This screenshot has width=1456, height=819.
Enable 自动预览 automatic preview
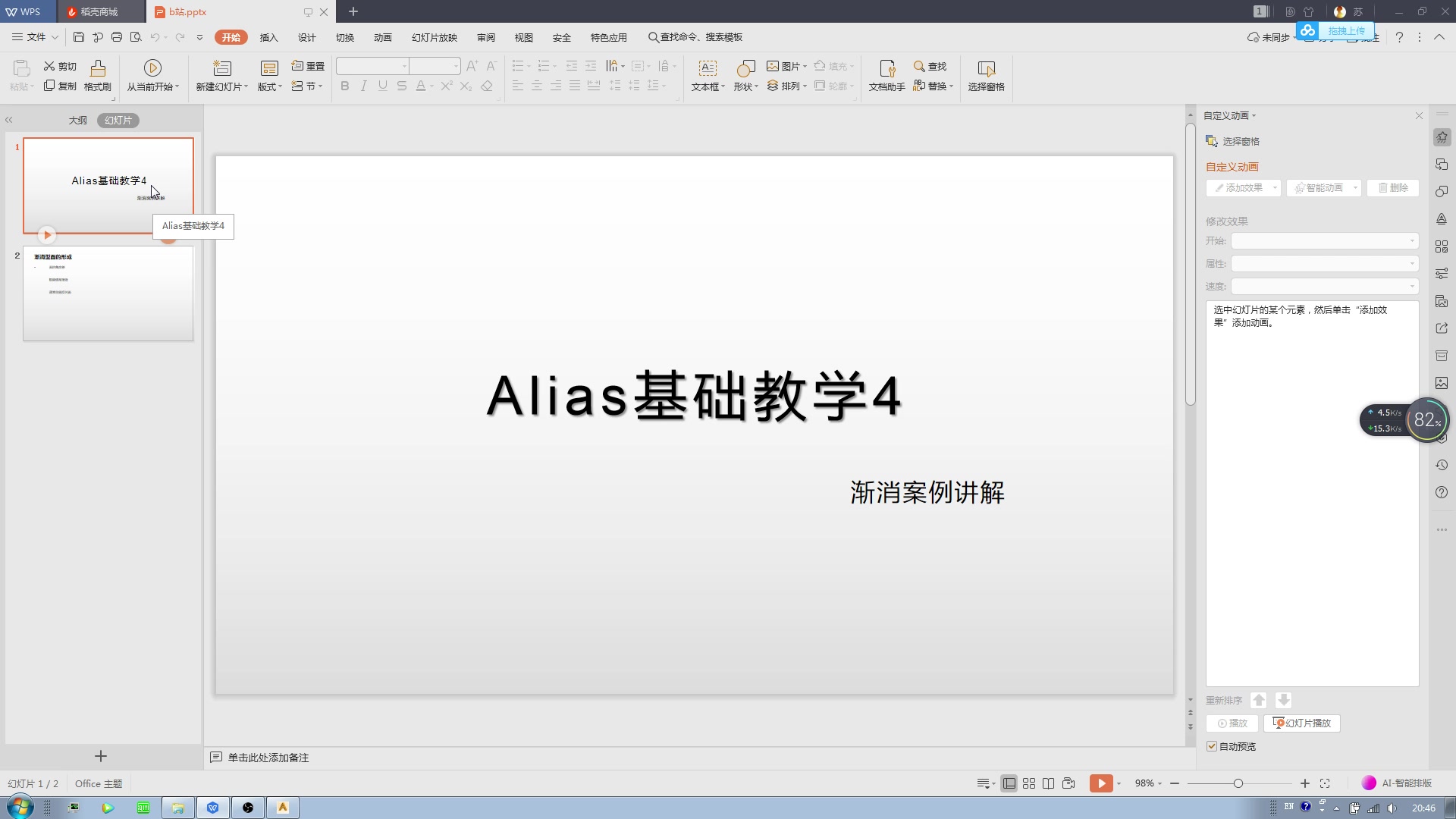[1211, 746]
